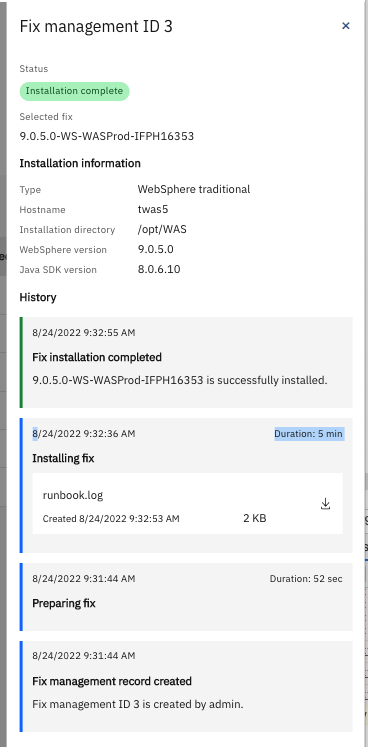Click the installation directory /opt/WAS
368x747 pixels.
[162, 230]
